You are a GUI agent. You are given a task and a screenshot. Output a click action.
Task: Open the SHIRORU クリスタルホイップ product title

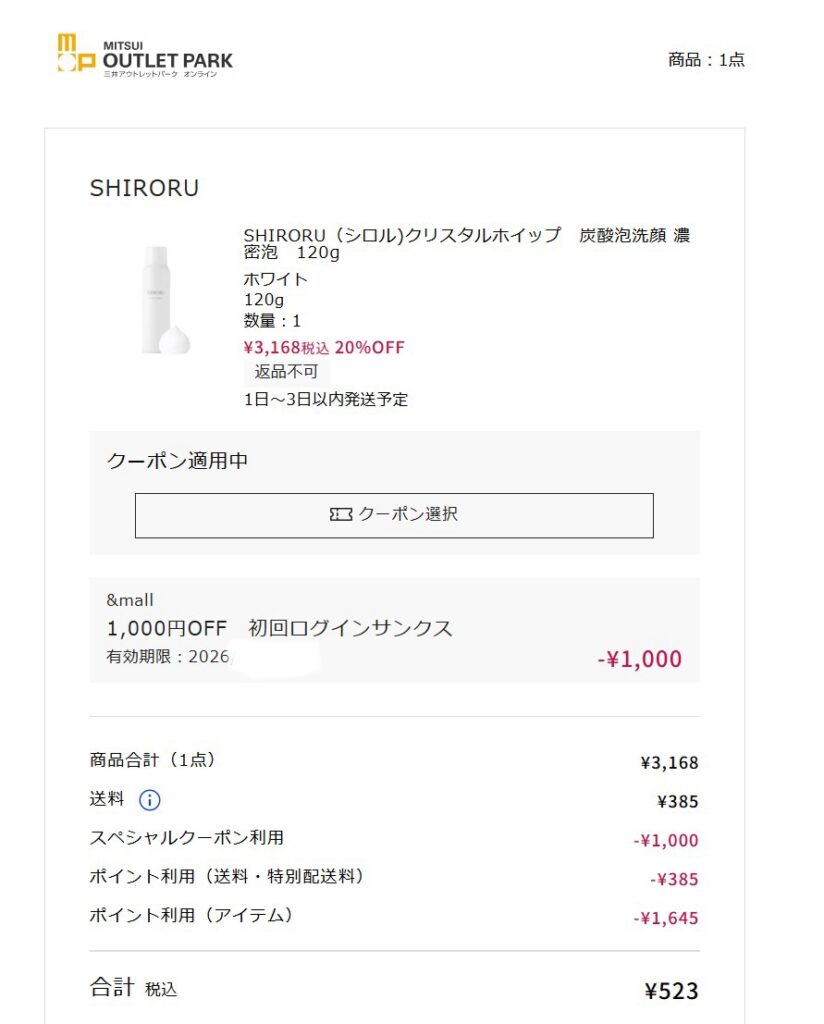[x=466, y=244]
